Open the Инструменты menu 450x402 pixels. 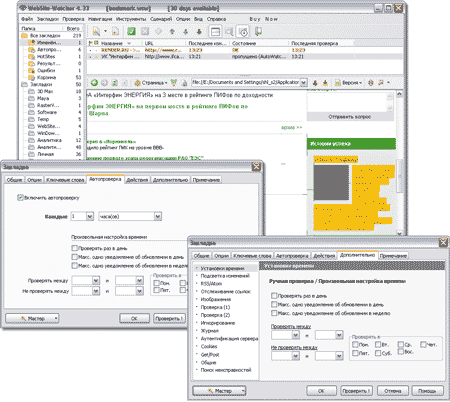click(x=131, y=19)
